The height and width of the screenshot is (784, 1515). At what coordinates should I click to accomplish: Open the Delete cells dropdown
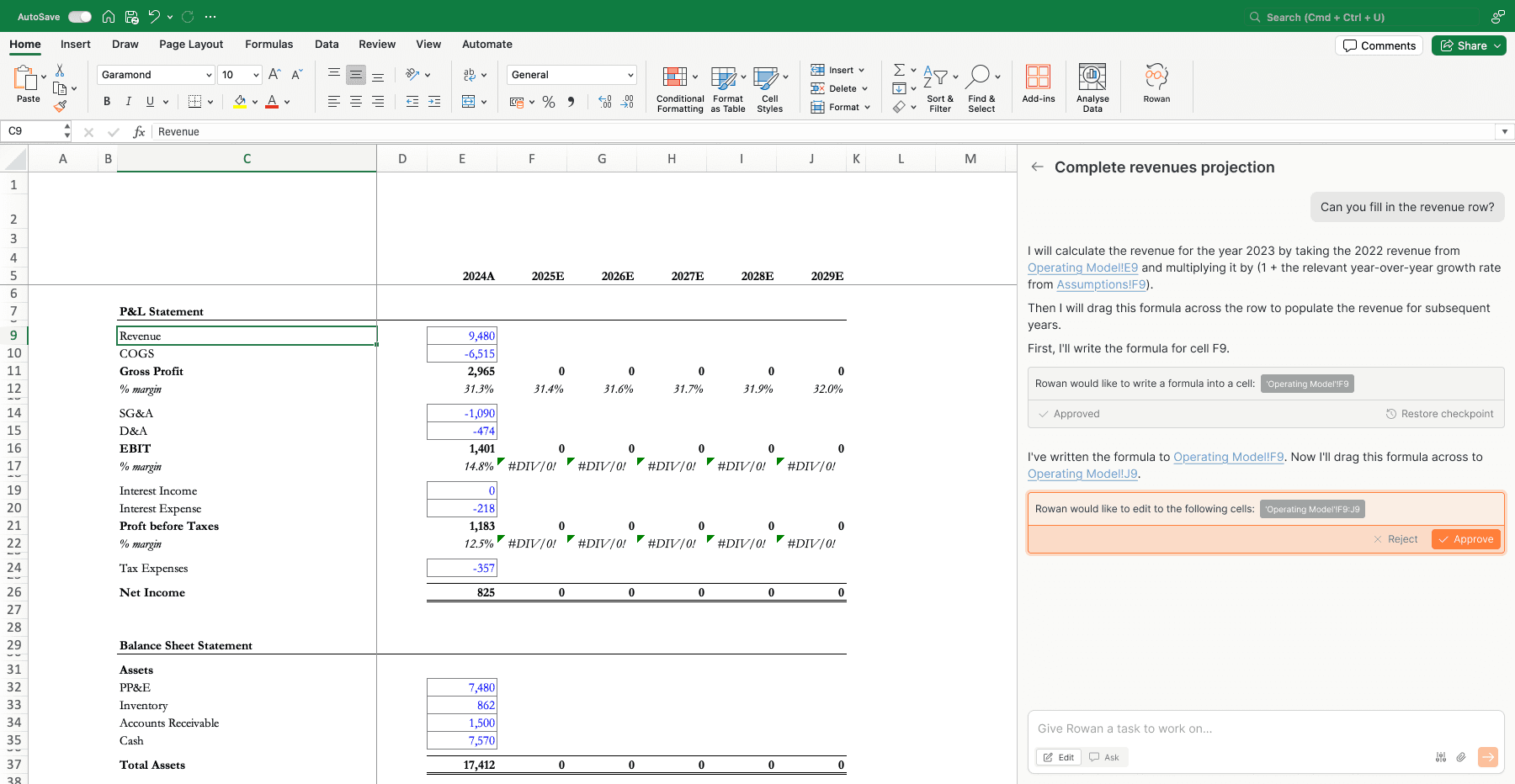pyautogui.click(x=840, y=88)
